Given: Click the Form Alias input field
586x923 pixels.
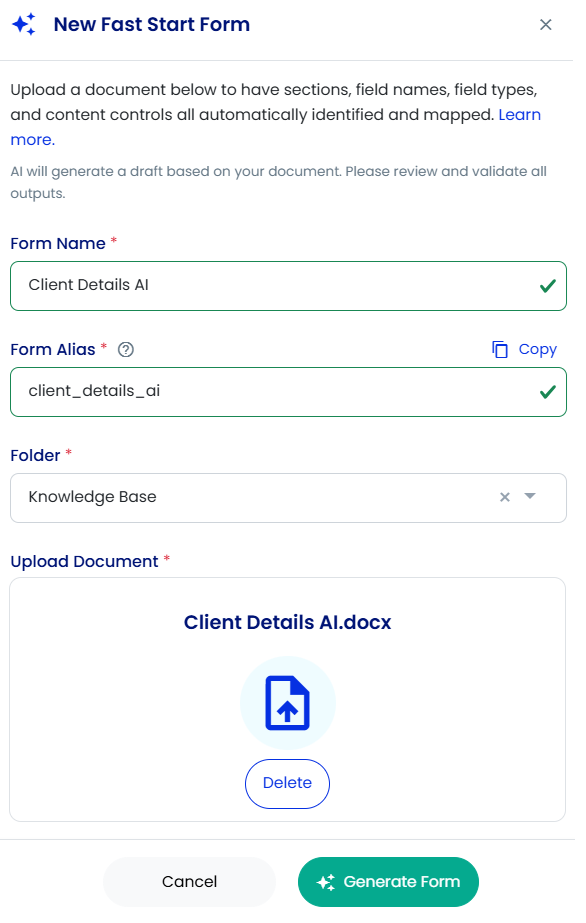Looking at the screenshot, I should 288,391.
